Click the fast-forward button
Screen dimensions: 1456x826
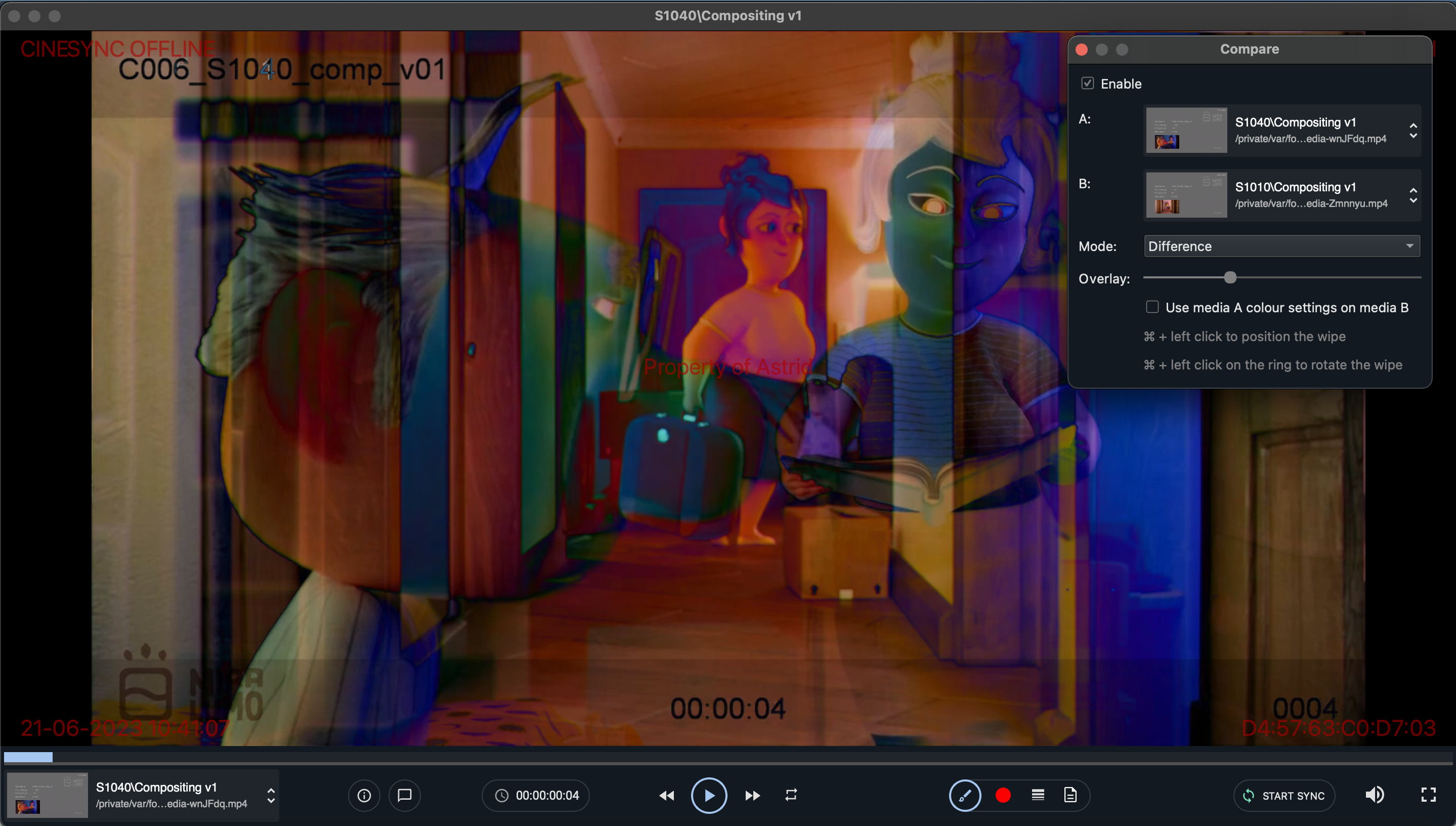point(752,795)
